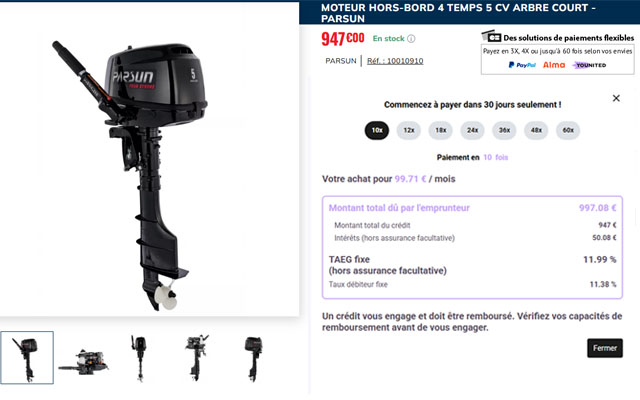640x400 pixels.
Task: Show the first upright motor thumbnail
Action: (27, 358)
